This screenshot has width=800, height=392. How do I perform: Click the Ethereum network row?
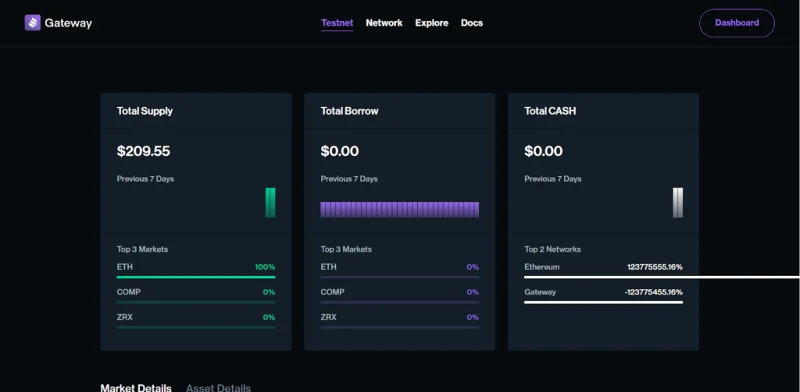pyautogui.click(x=604, y=267)
